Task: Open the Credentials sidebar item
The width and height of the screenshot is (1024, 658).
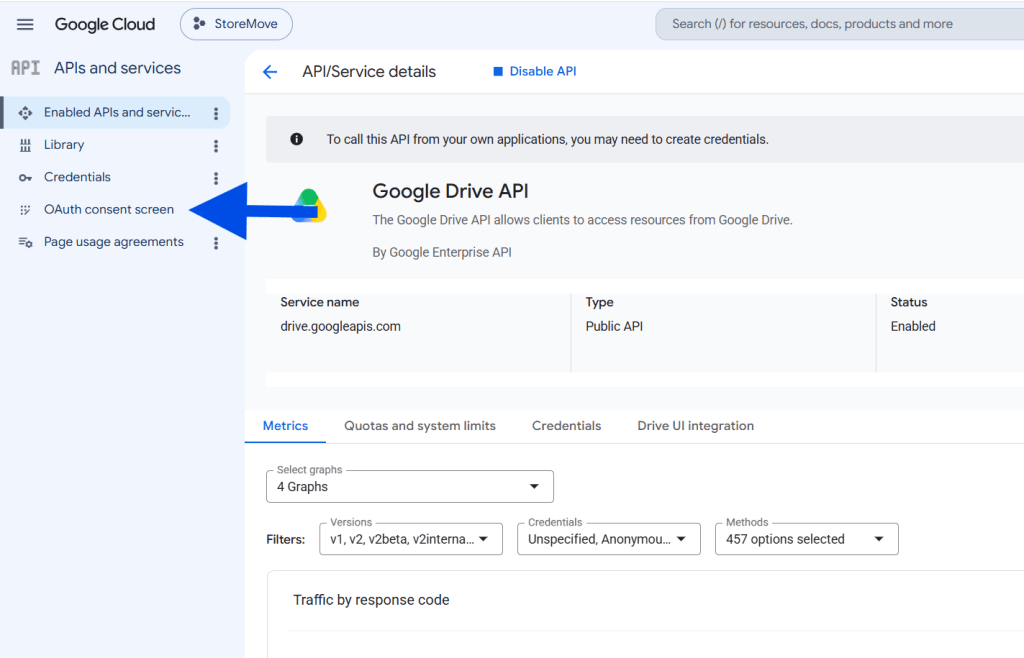Action: point(77,177)
